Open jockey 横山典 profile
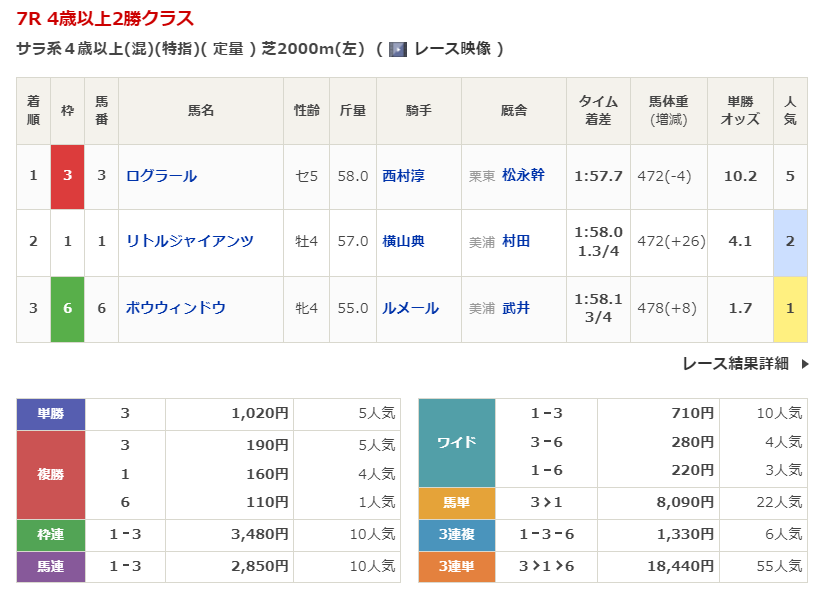 point(403,241)
